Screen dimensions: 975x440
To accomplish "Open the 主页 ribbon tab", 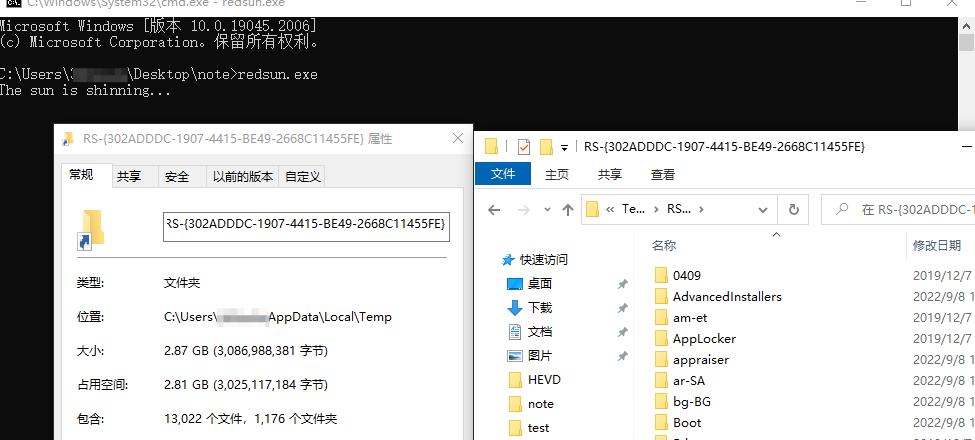I will [x=557, y=175].
